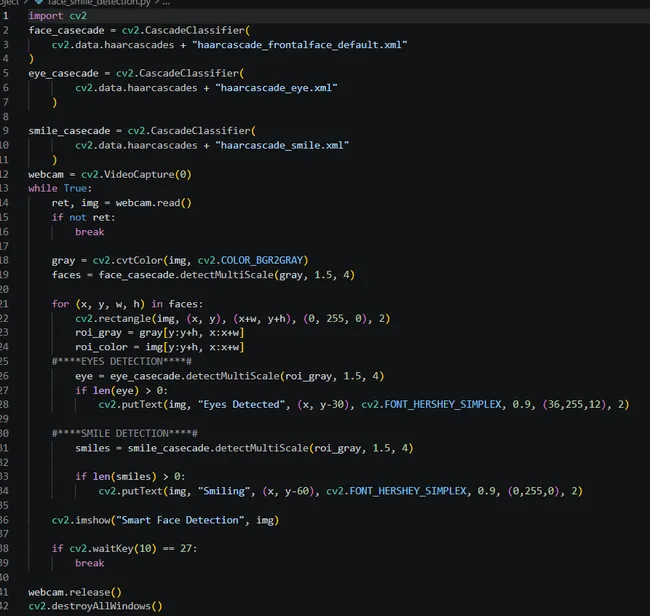Click line number 13 gutter area

coord(4,188)
